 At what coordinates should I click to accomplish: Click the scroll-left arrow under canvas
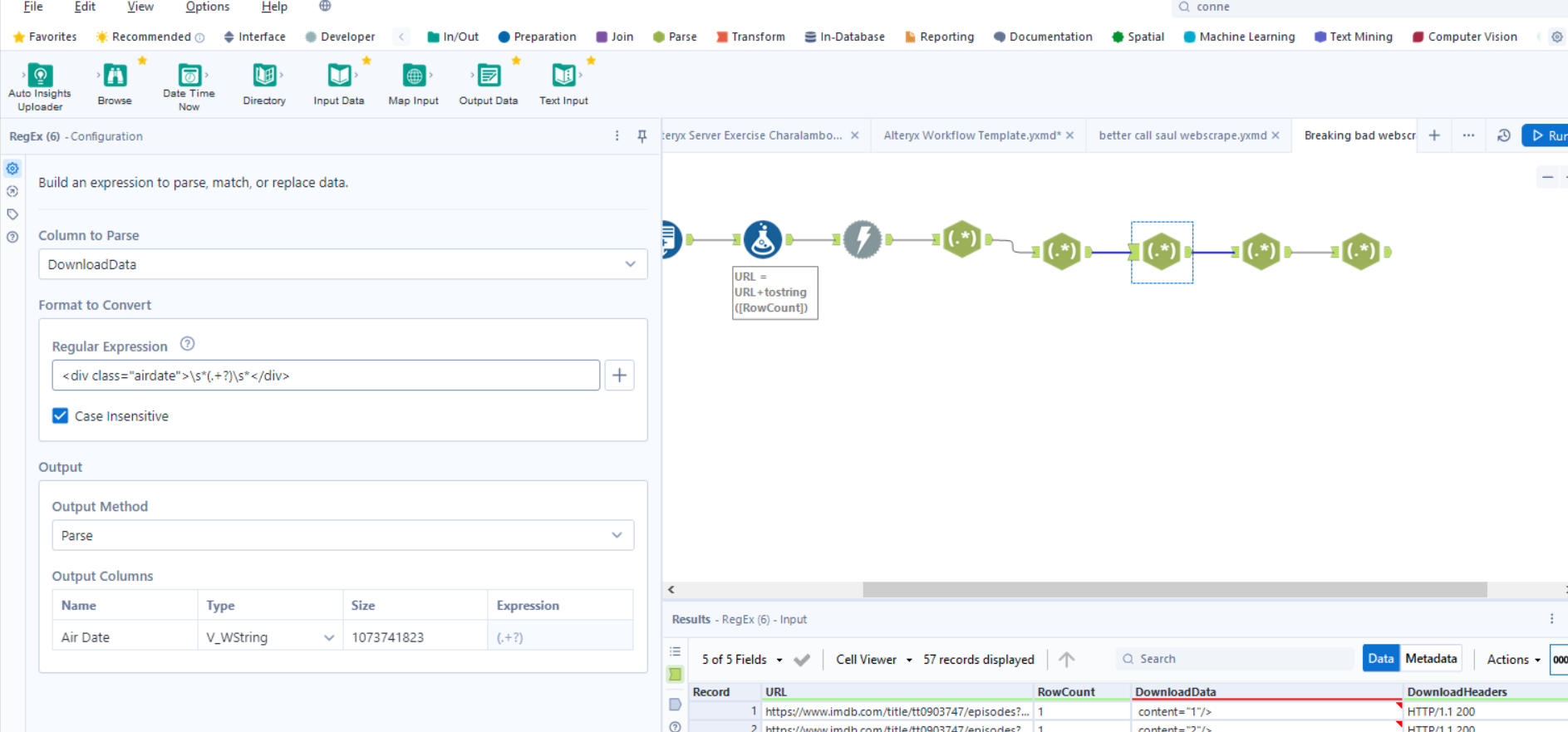671,590
